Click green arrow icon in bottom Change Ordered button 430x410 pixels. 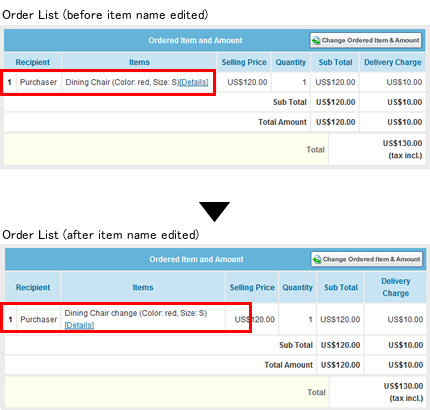coord(317,259)
